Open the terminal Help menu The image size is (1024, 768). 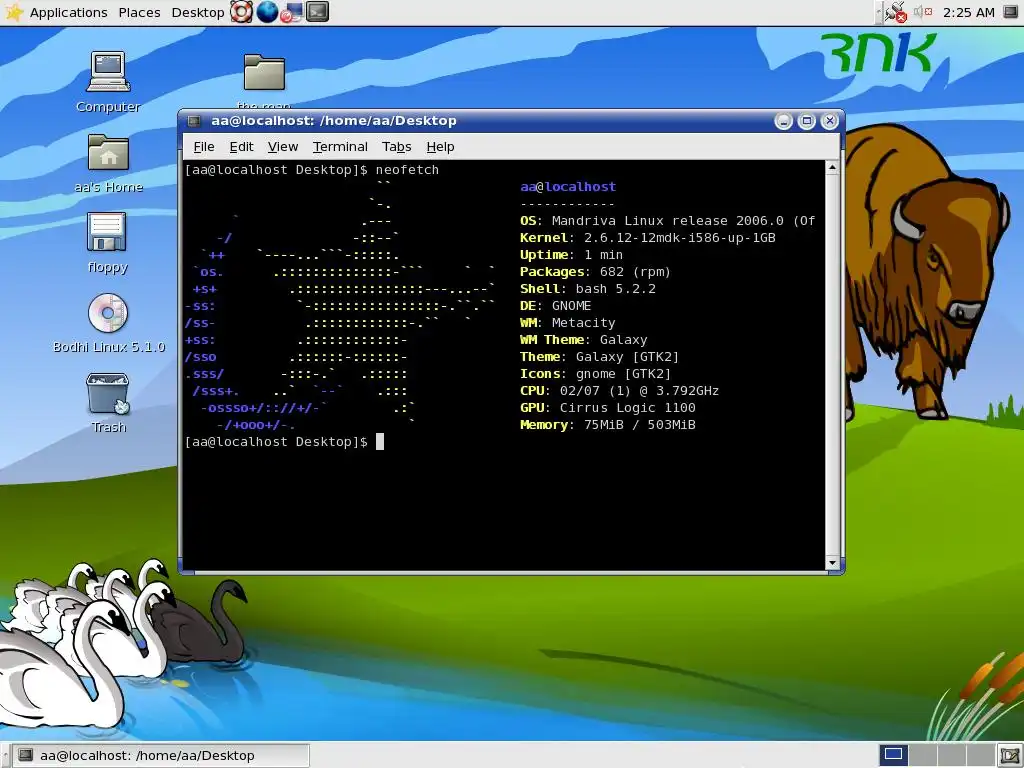tap(440, 147)
